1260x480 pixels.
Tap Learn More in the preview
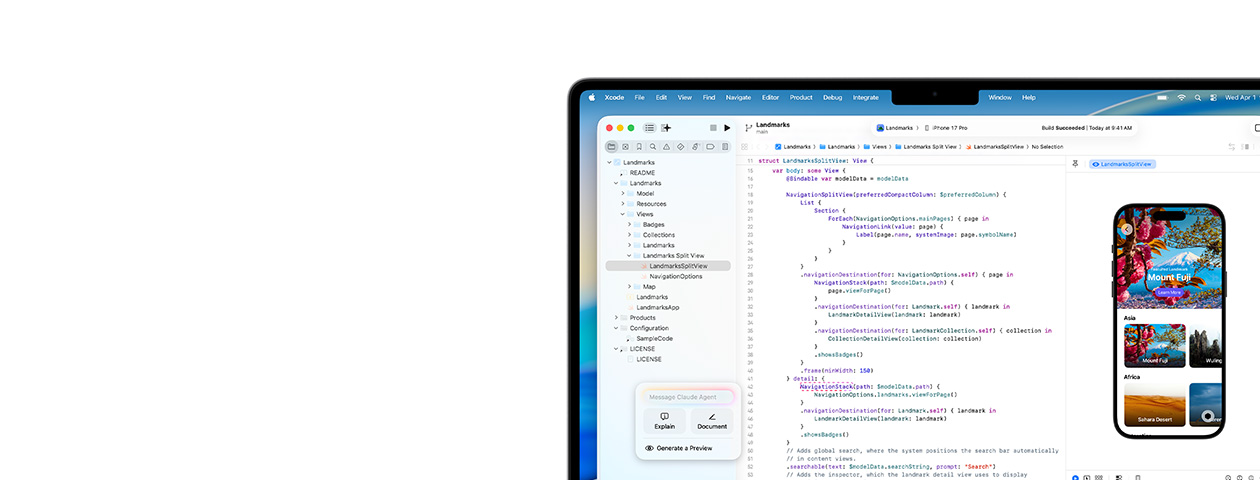(x=1168, y=292)
